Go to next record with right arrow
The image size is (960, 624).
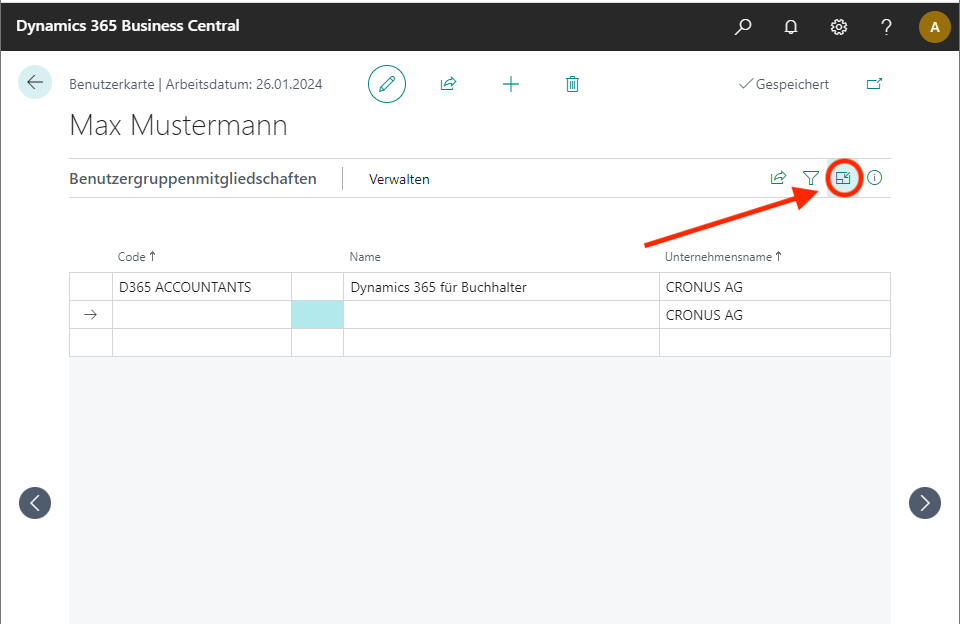[x=924, y=503]
